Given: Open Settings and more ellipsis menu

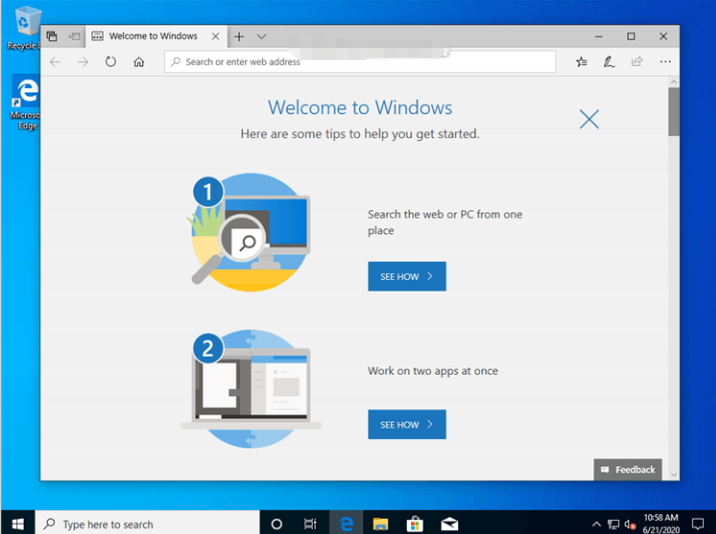Looking at the screenshot, I should (x=665, y=62).
